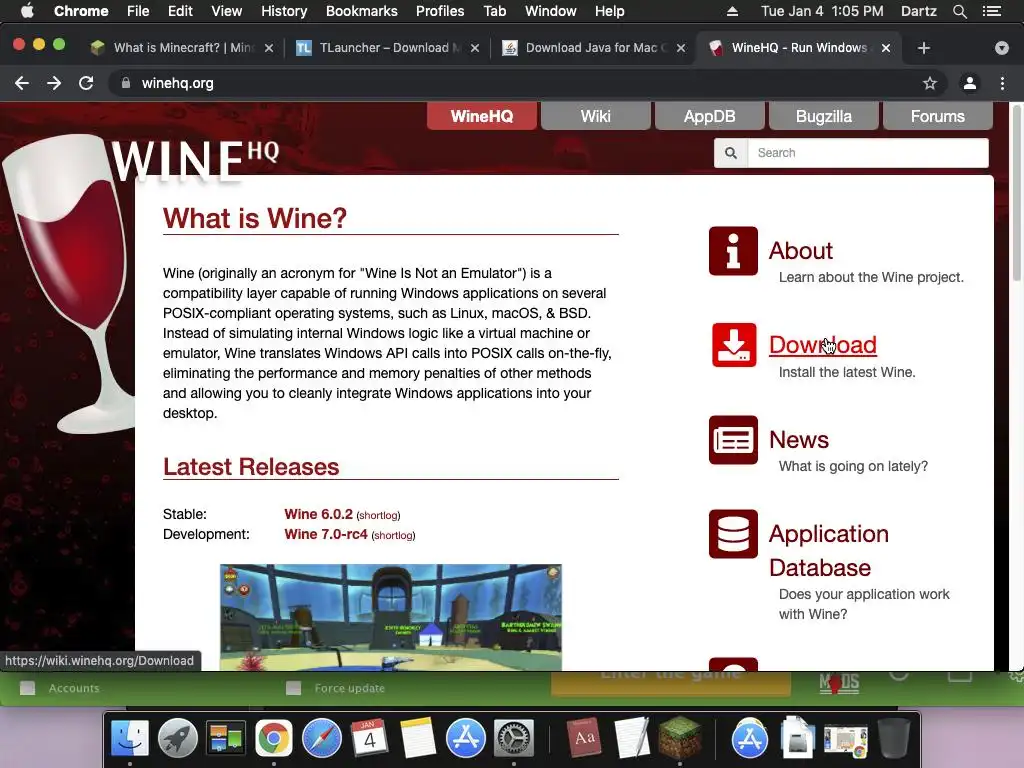Click the search magnifier icon beside Search field
Viewport: 1024px width, 768px height.
731,153
